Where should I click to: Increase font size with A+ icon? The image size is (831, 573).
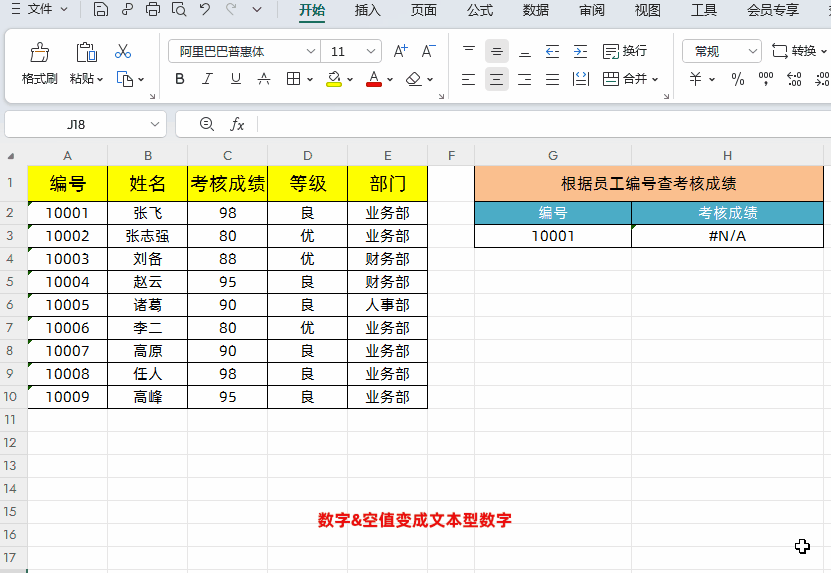tap(401, 51)
